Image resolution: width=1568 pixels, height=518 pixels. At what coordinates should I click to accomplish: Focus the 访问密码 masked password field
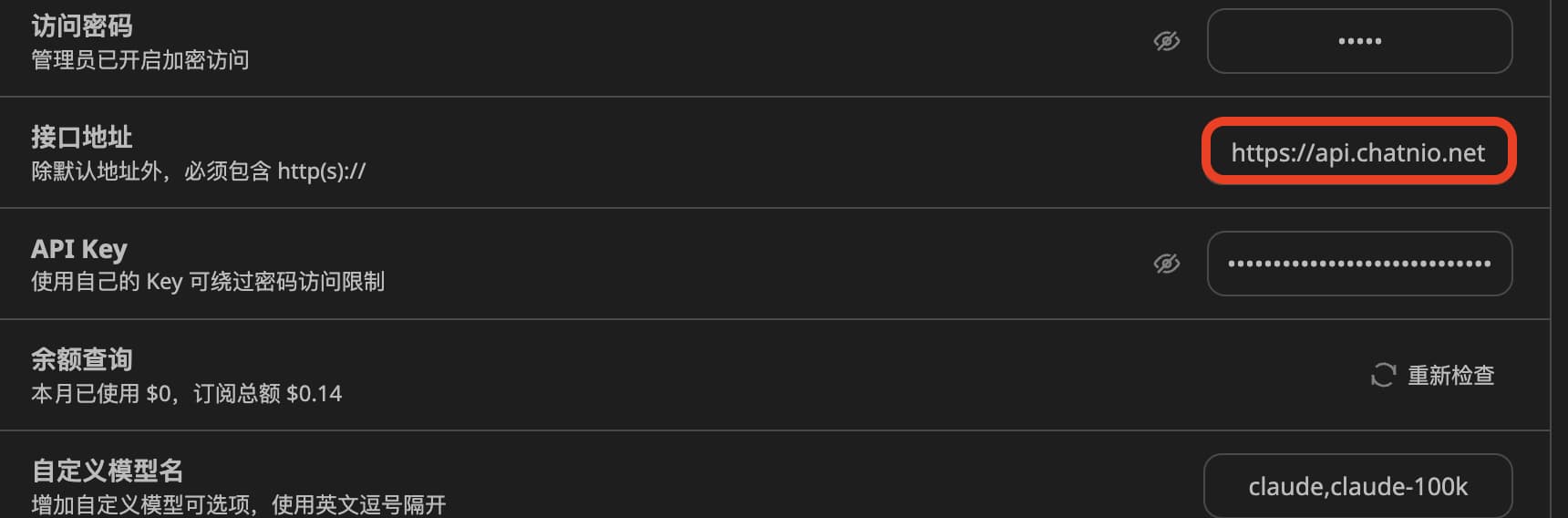pyautogui.click(x=1359, y=41)
